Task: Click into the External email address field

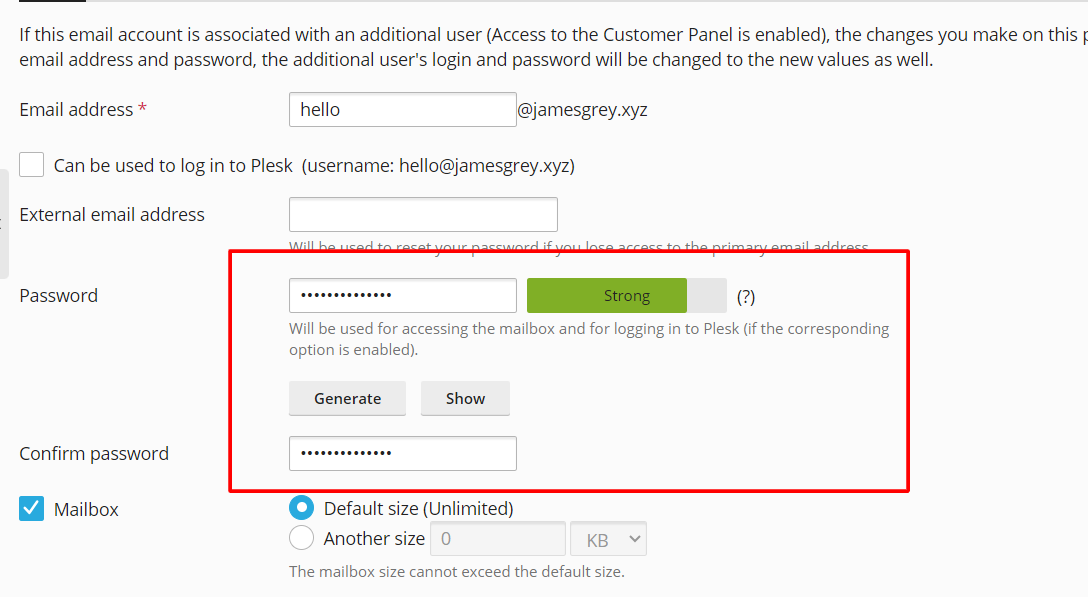Action: 423,215
